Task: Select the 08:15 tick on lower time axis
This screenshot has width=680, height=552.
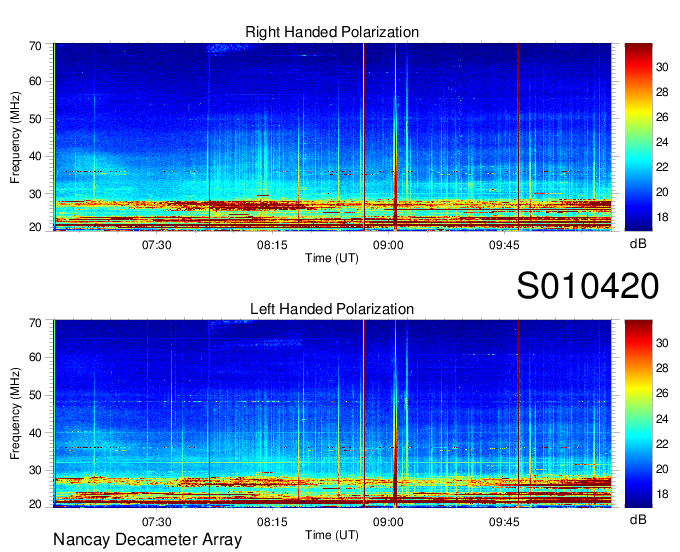Action: pyautogui.click(x=272, y=522)
